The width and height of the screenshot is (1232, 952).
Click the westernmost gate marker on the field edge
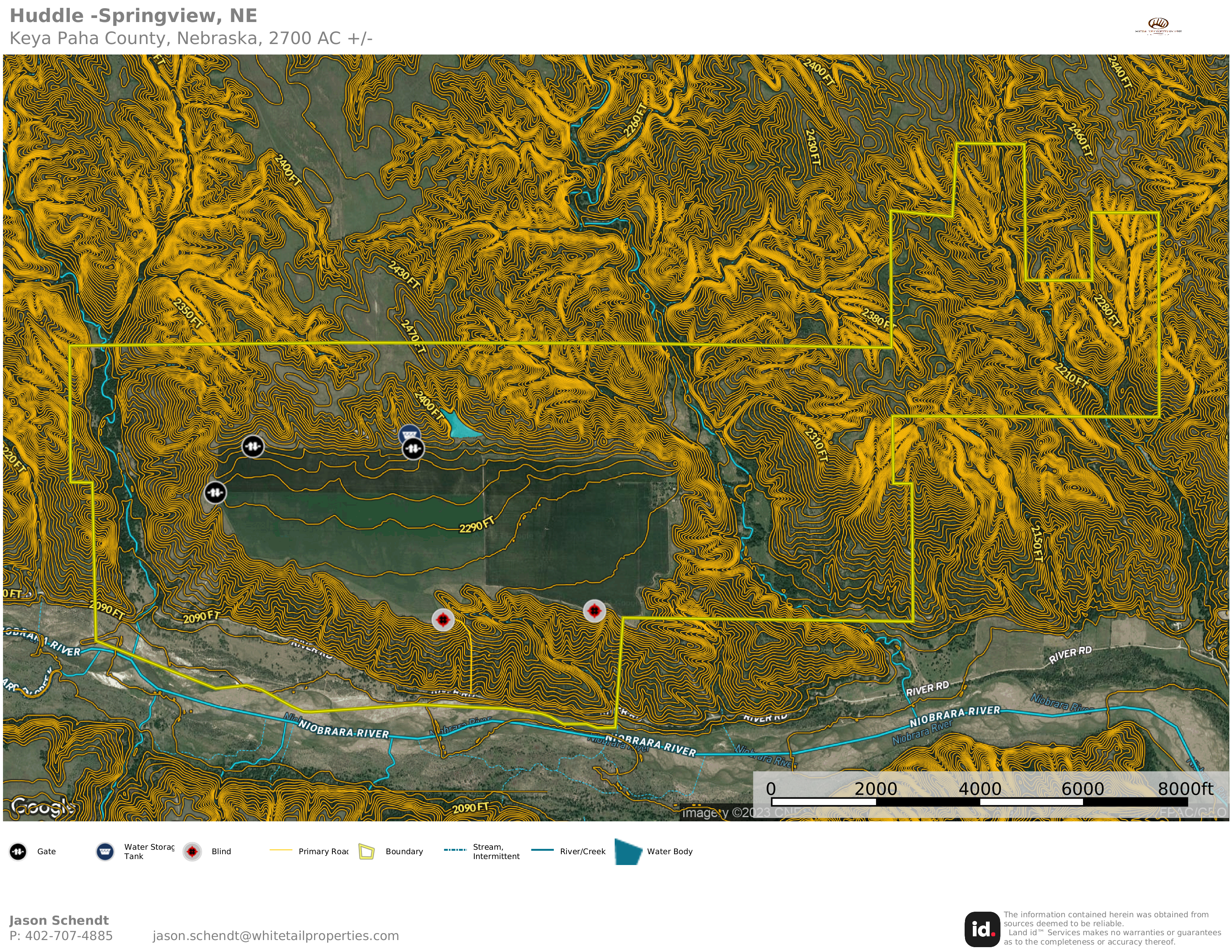(215, 493)
